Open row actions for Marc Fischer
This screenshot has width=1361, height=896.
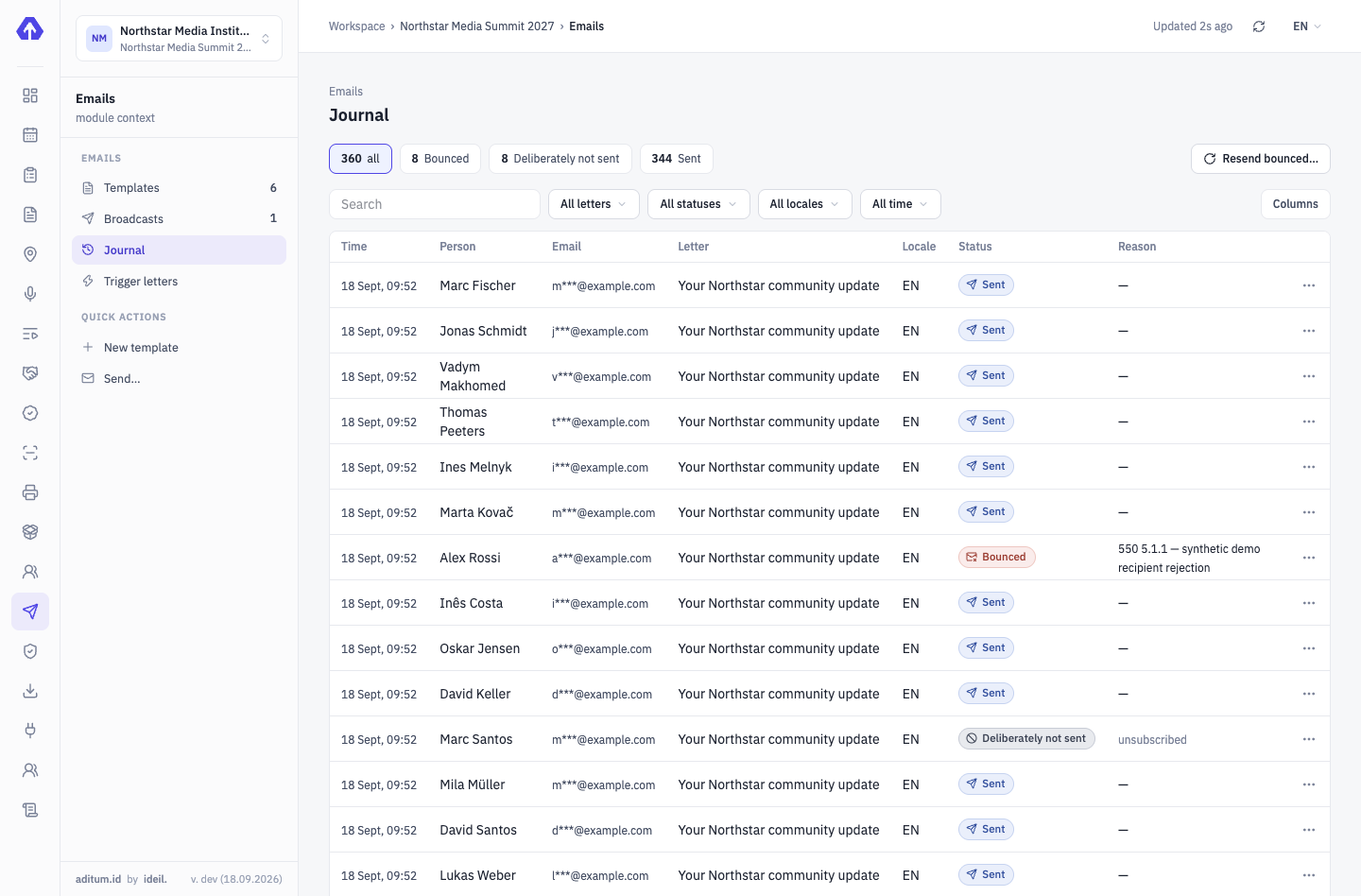(1309, 285)
